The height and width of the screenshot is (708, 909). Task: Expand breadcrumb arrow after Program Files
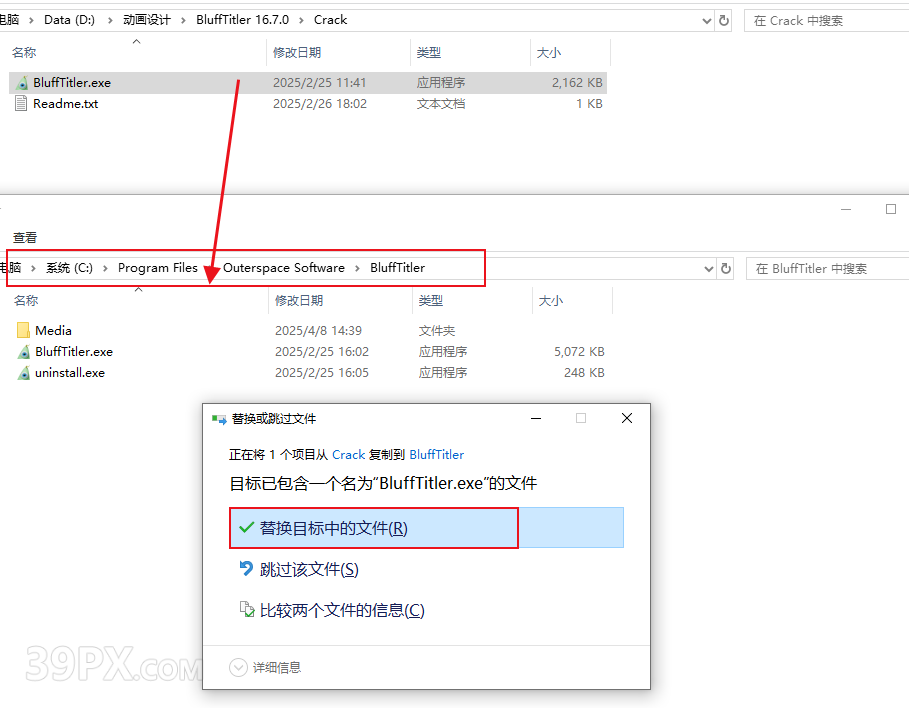pos(210,268)
